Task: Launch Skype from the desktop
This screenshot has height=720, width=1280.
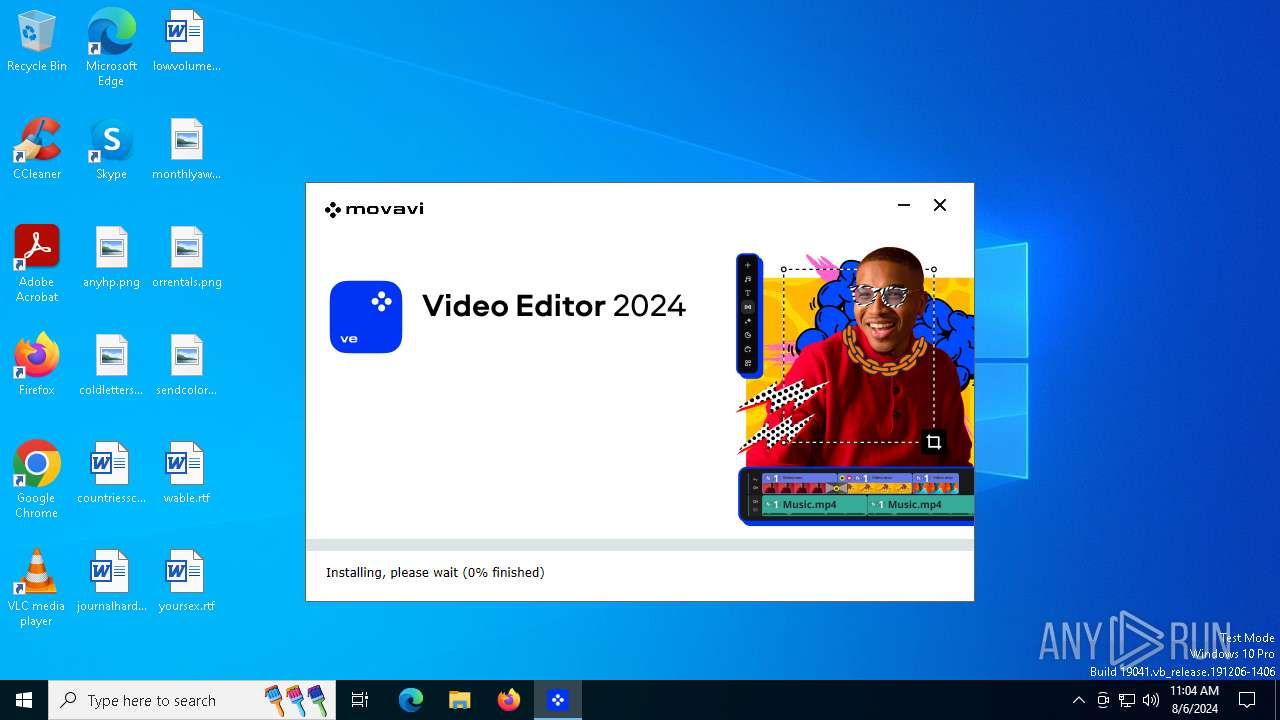Action: pos(111,149)
